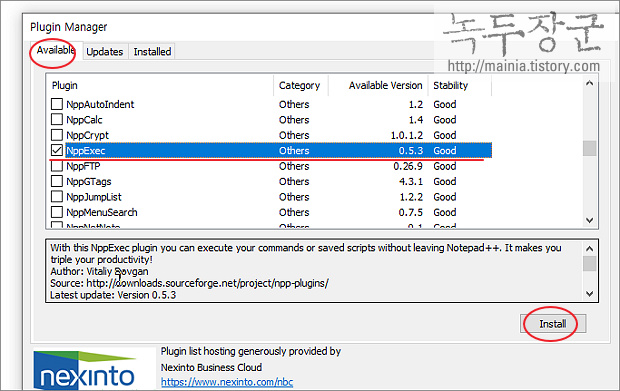
Task: Open the nexinto.com/nbc link
Action: click(227, 382)
